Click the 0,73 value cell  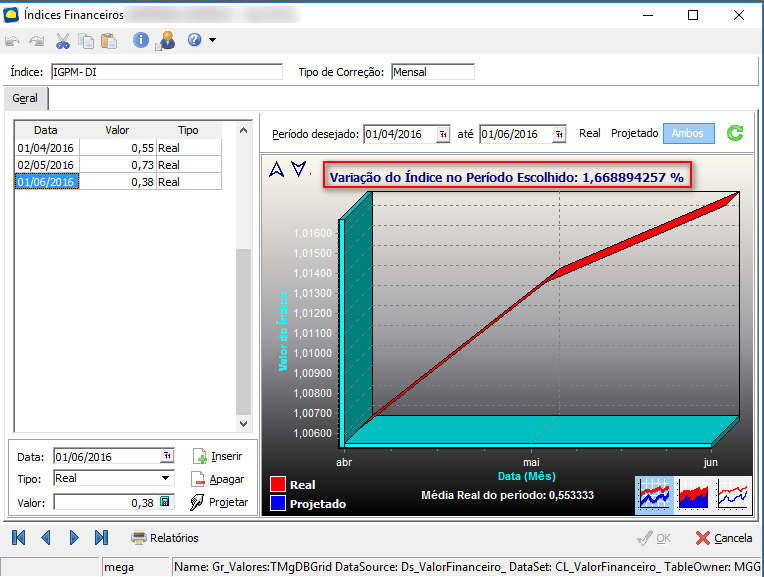coord(118,165)
